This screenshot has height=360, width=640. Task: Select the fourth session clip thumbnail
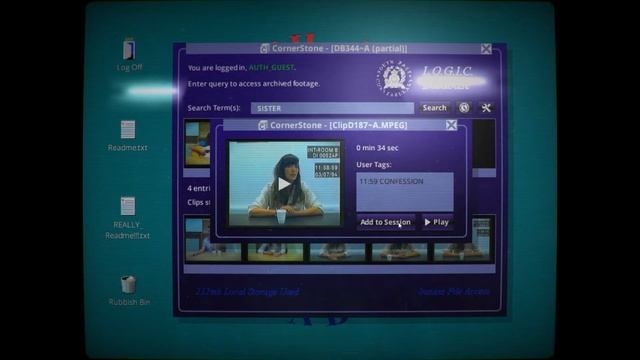point(400,251)
